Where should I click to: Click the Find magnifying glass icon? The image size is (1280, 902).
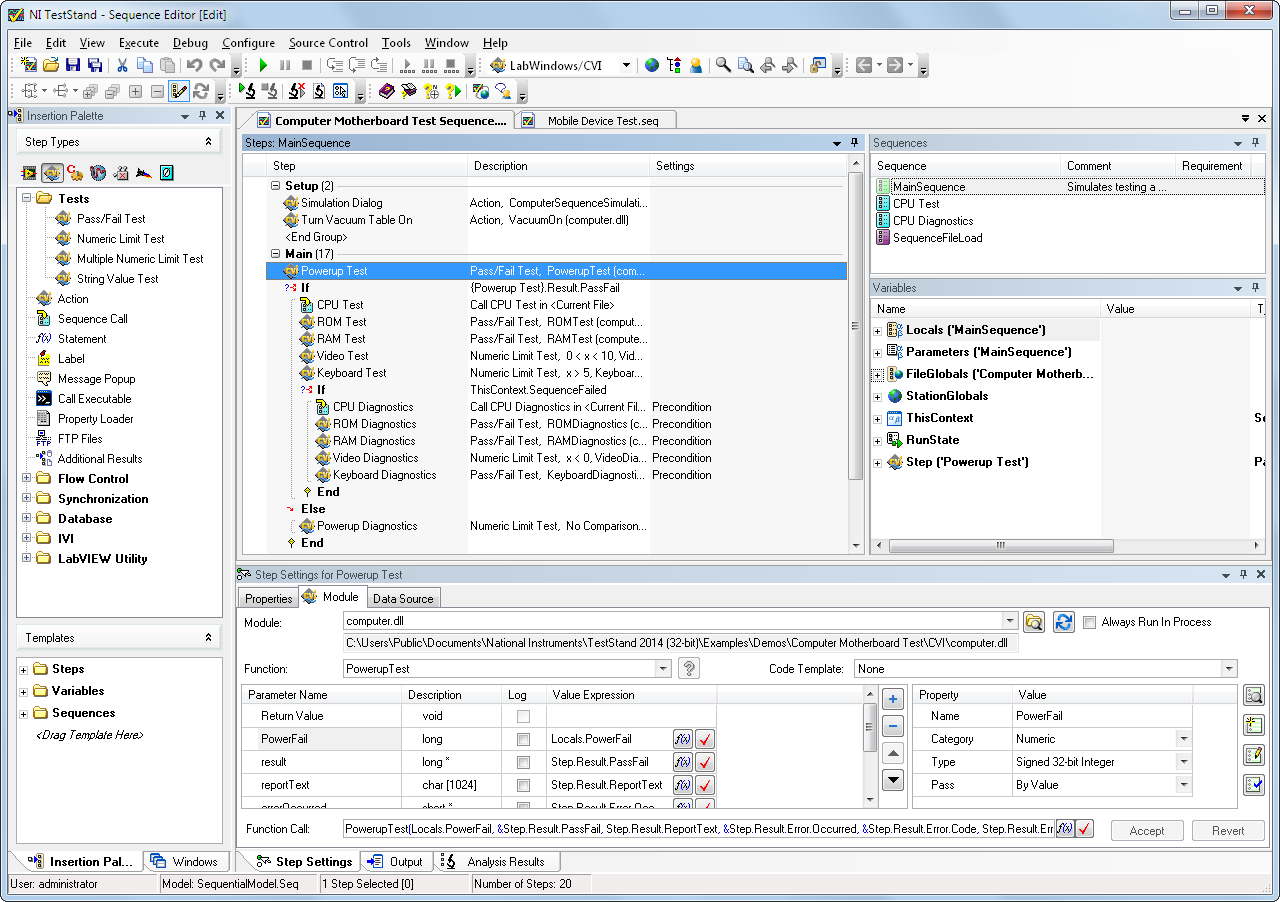(x=723, y=65)
